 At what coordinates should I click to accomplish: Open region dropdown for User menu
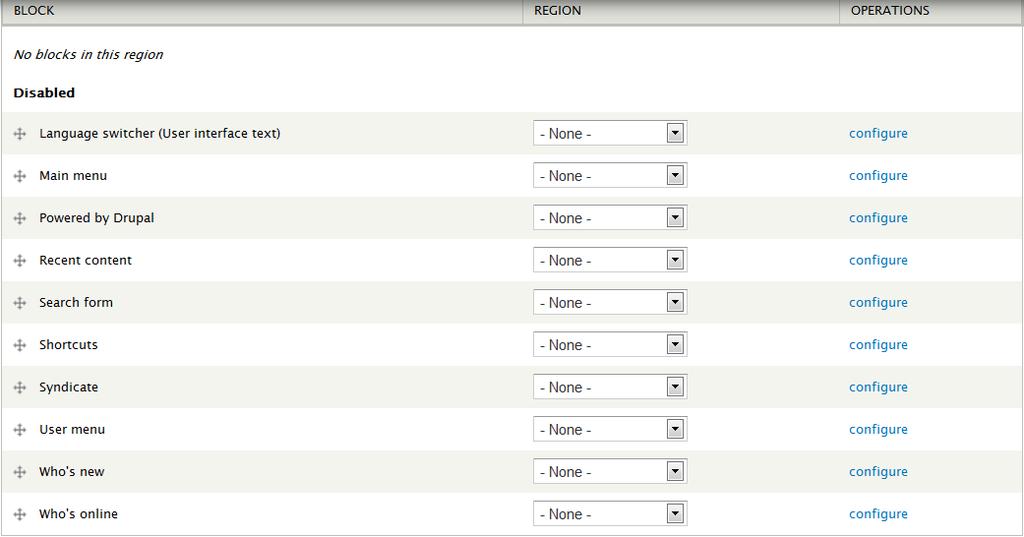point(610,429)
